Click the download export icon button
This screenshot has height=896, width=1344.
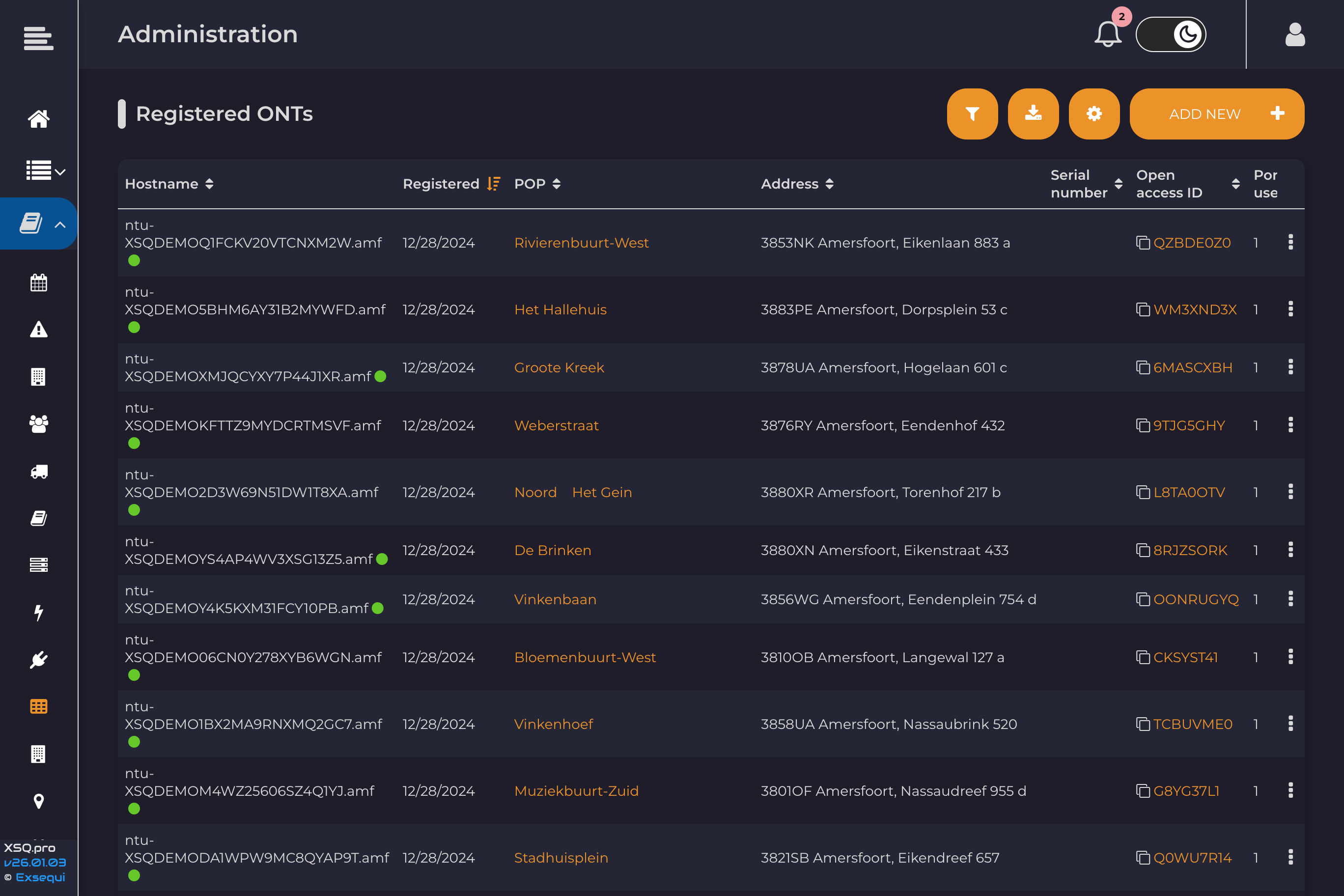click(1033, 113)
